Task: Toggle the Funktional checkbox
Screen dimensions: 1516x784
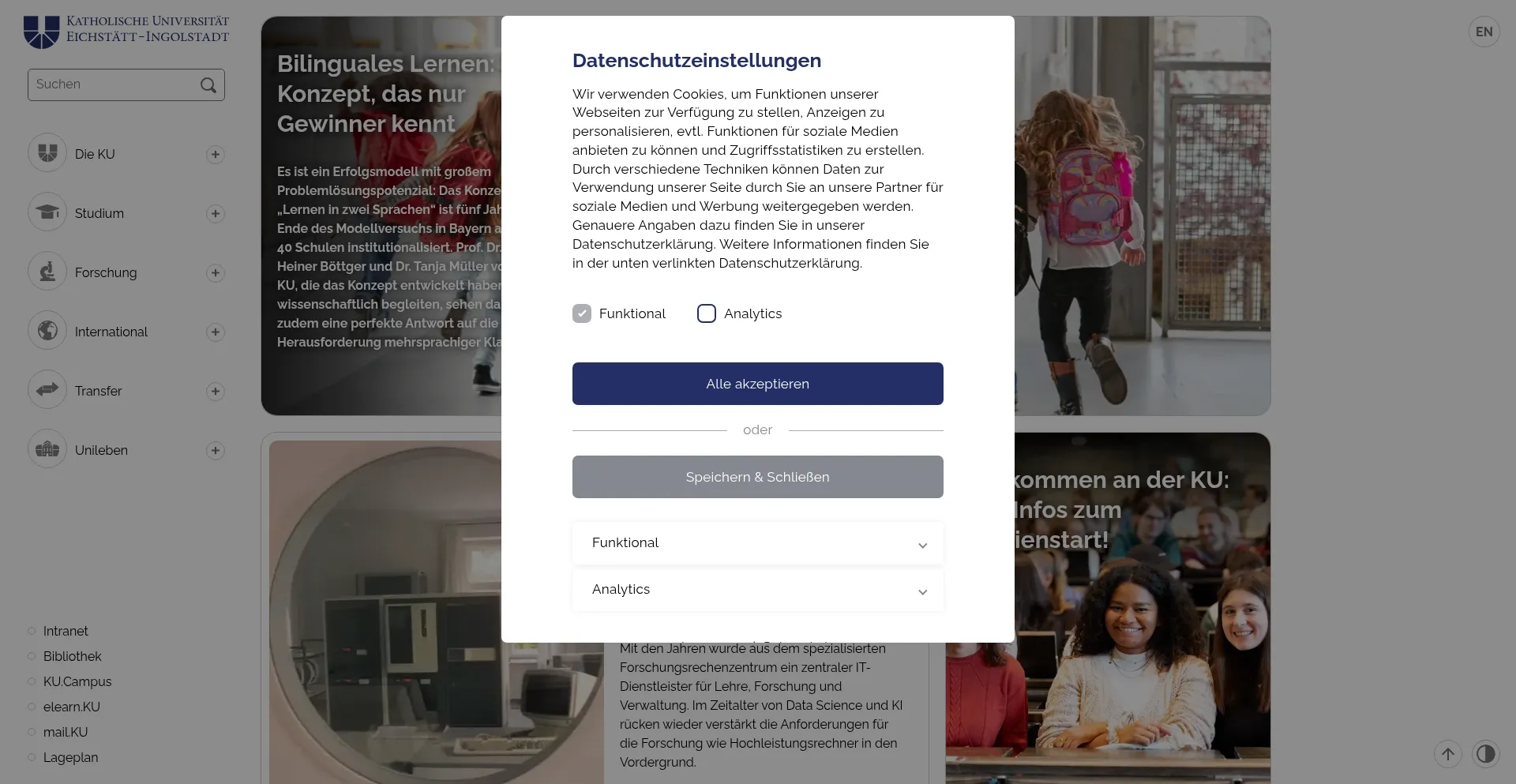Action: pos(582,313)
